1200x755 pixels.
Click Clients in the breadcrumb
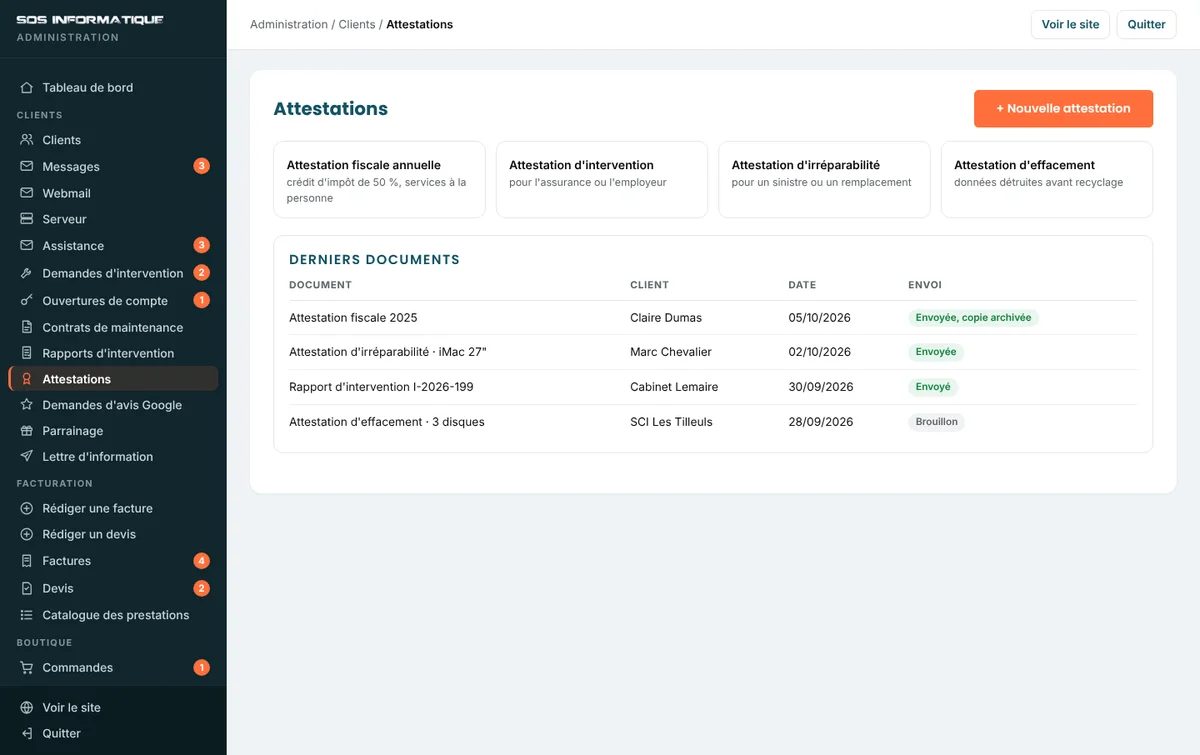pyautogui.click(x=357, y=24)
